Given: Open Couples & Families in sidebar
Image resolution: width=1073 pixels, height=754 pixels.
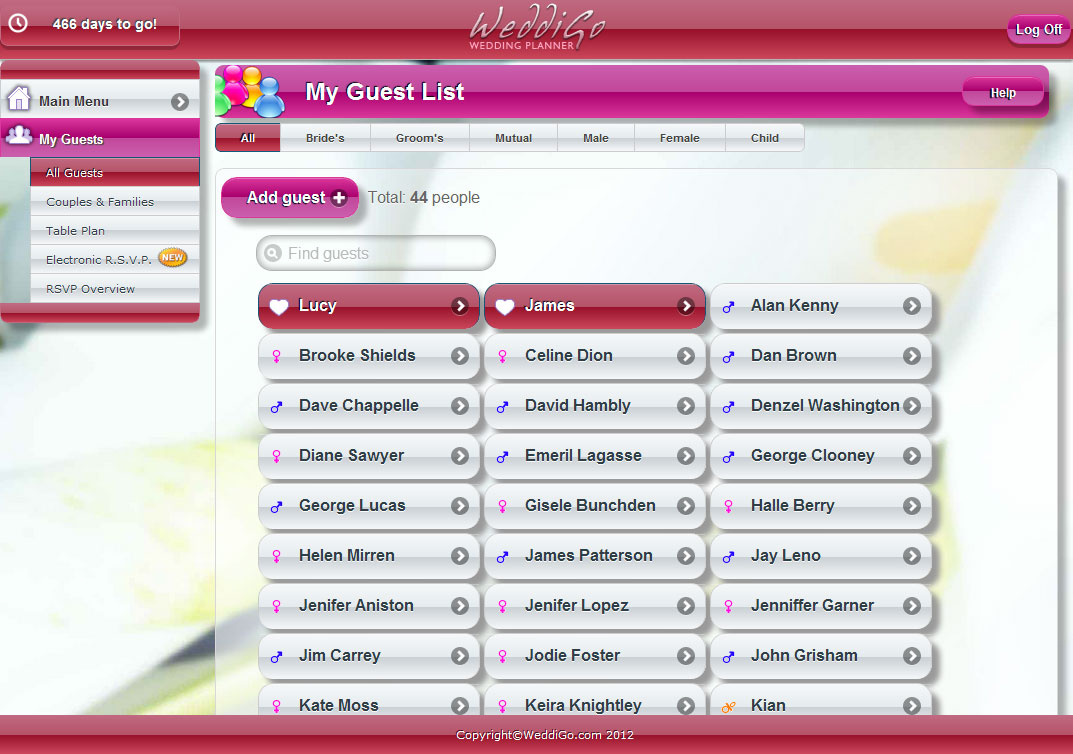Looking at the screenshot, I should click(x=100, y=202).
